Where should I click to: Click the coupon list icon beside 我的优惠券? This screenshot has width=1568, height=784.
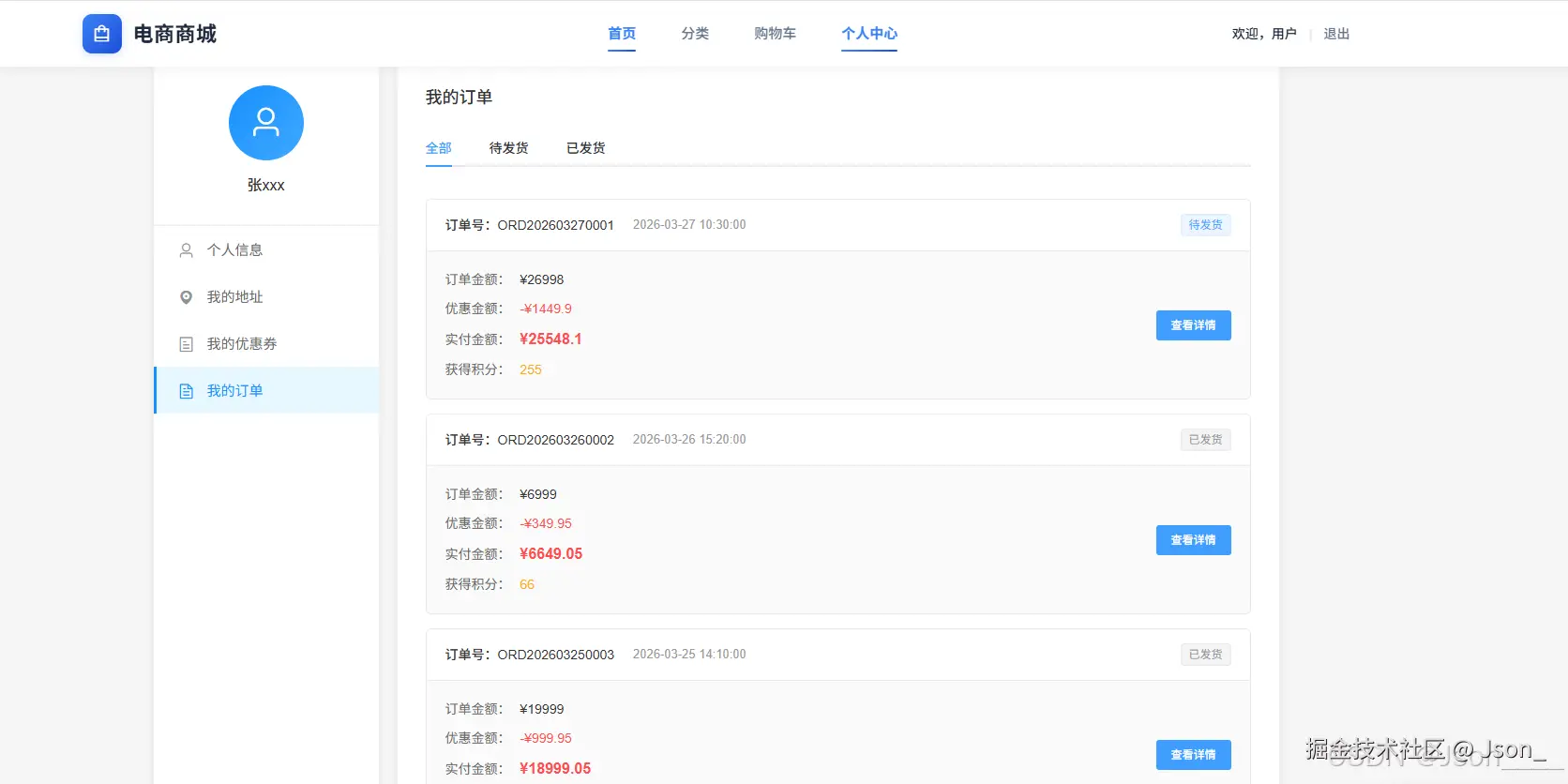tap(186, 344)
